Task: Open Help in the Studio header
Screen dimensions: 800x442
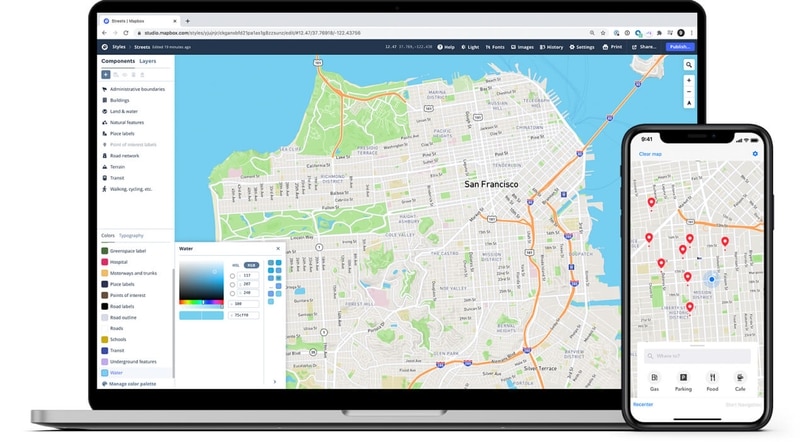Action: [446, 47]
